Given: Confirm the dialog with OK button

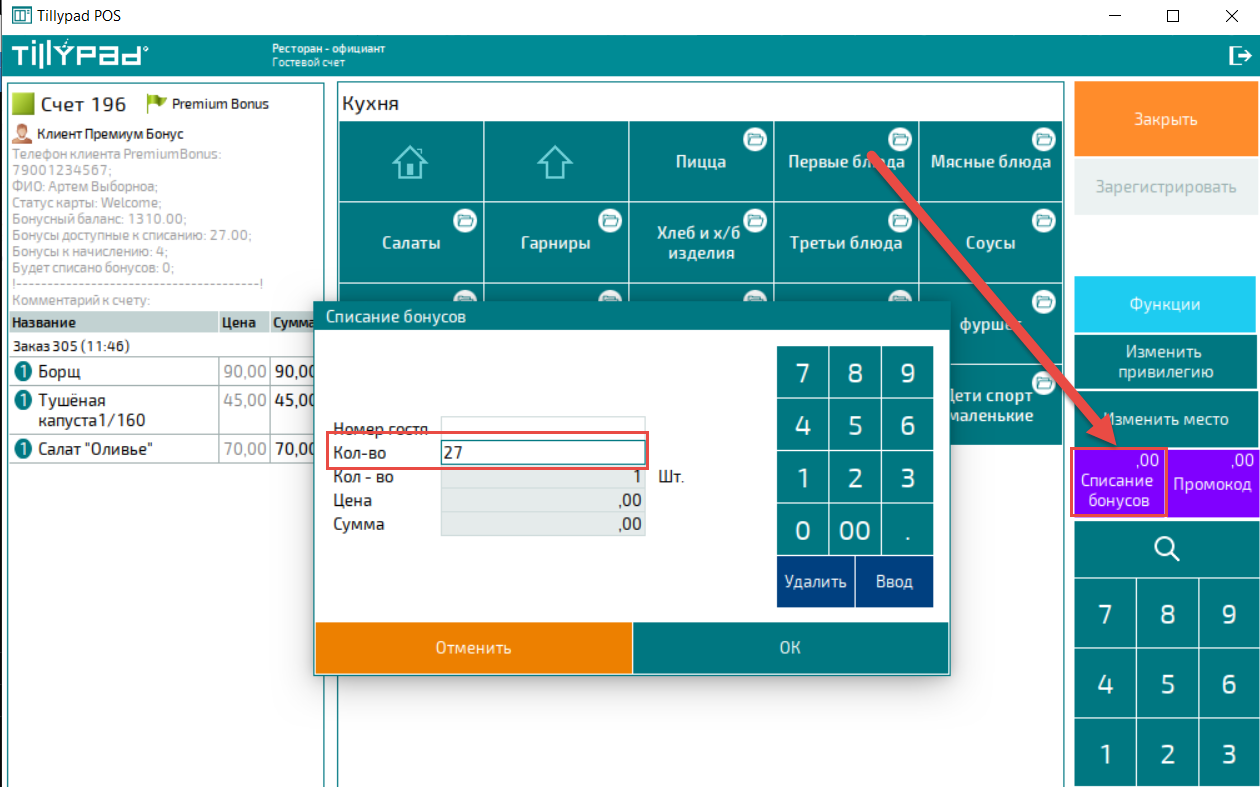Looking at the screenshot, I should click(790, 647).
